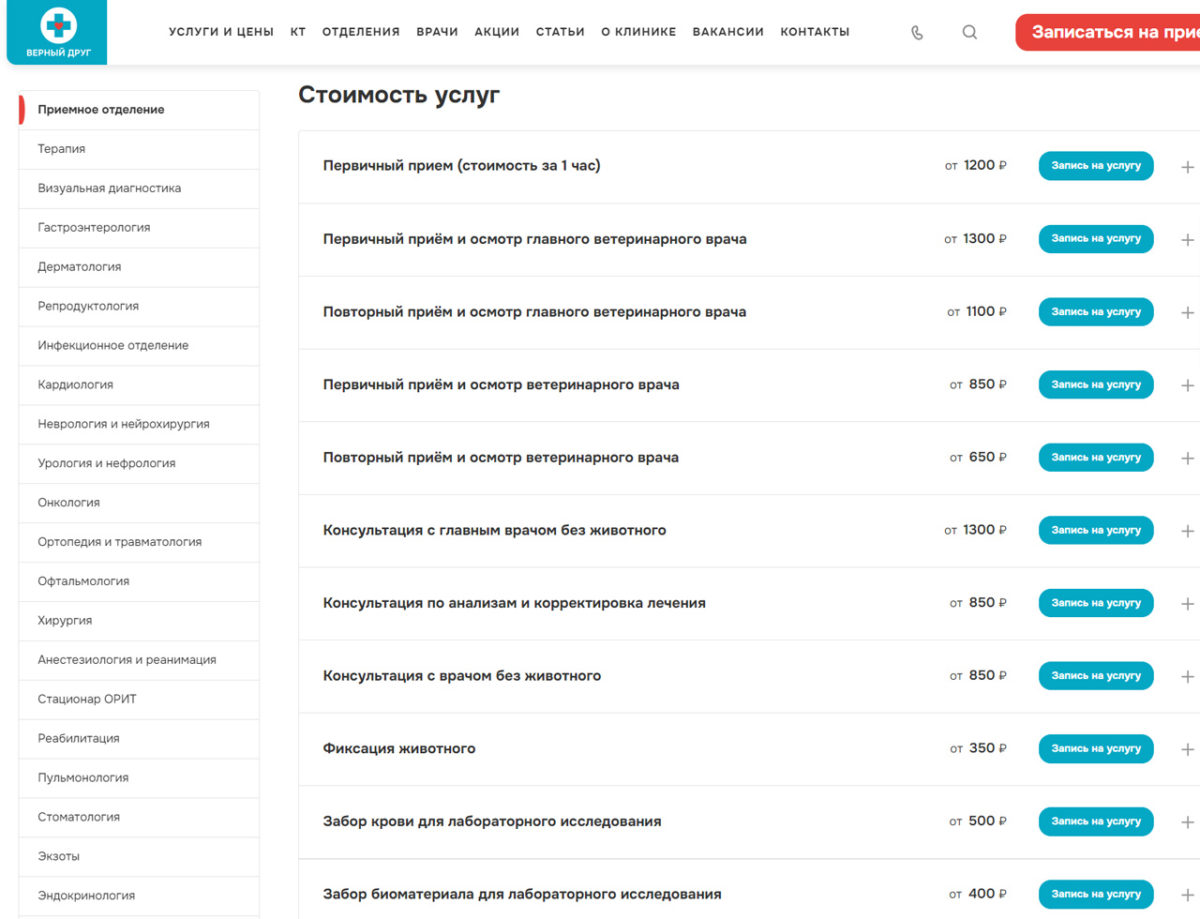Open the Врачи page

[437, 32]
